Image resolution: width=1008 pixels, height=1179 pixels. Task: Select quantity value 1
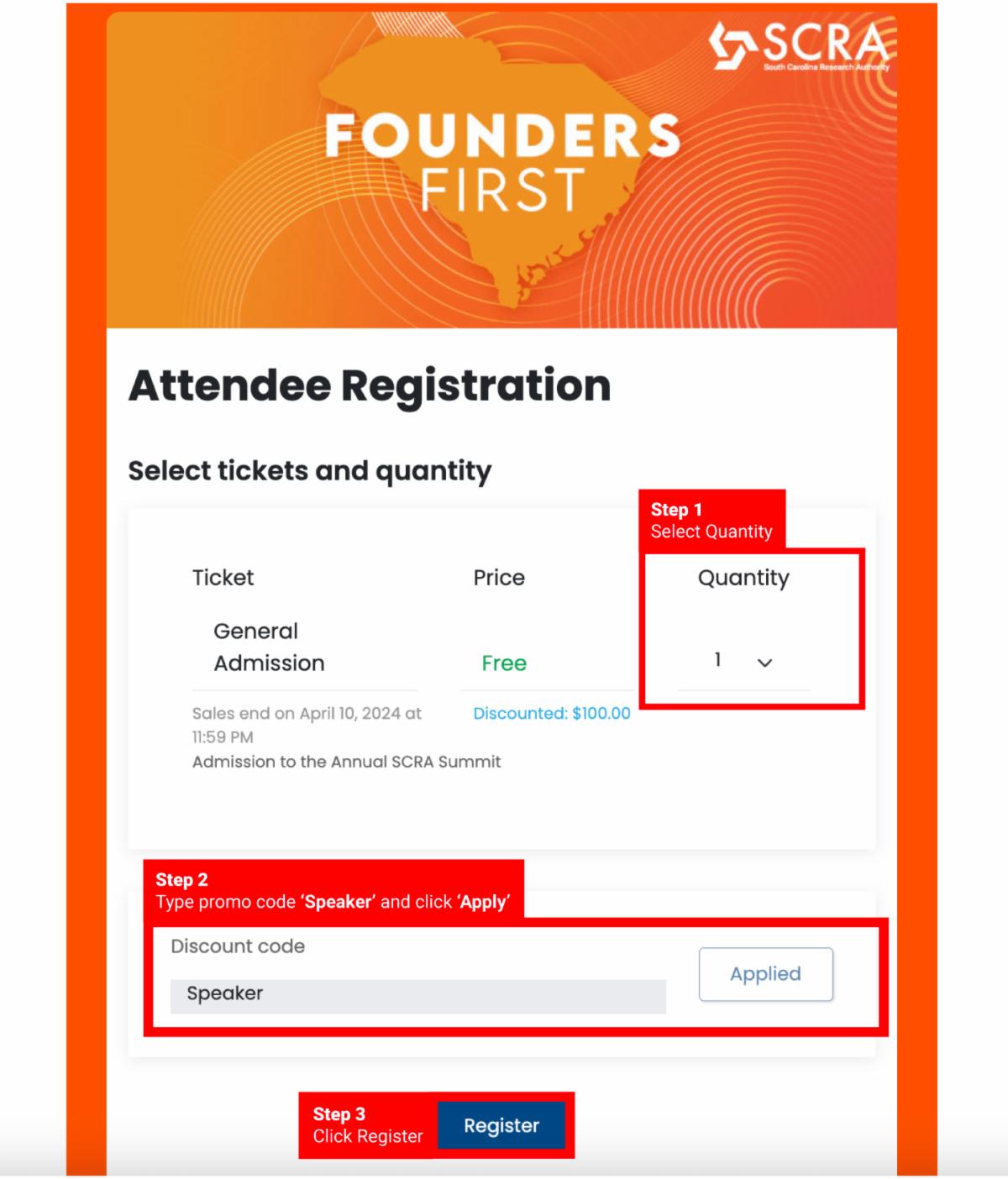click(x=717, y=661)
